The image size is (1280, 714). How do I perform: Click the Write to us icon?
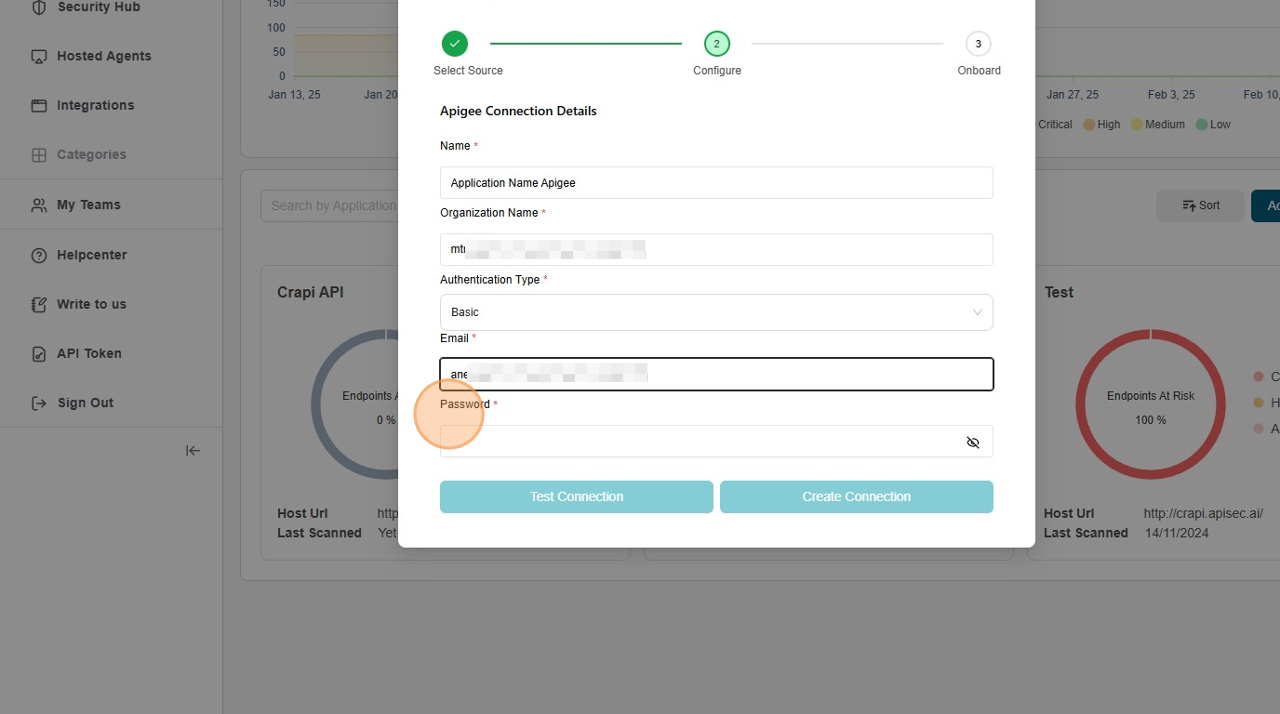tap(39, 304)
